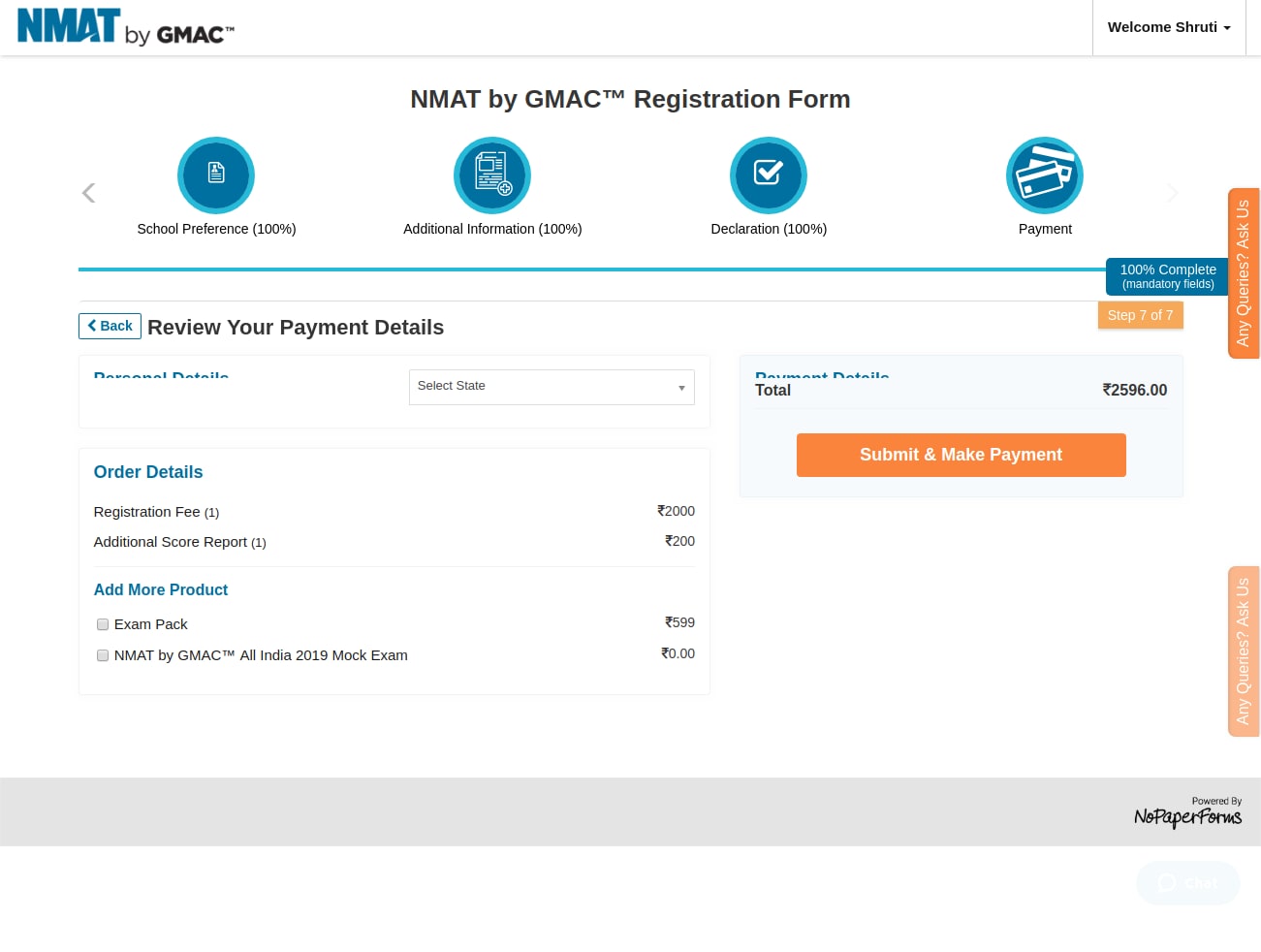Click the previous steps left arrow
The height and width of the screenshot is (952, 1261).
click(x=88, y=193)
